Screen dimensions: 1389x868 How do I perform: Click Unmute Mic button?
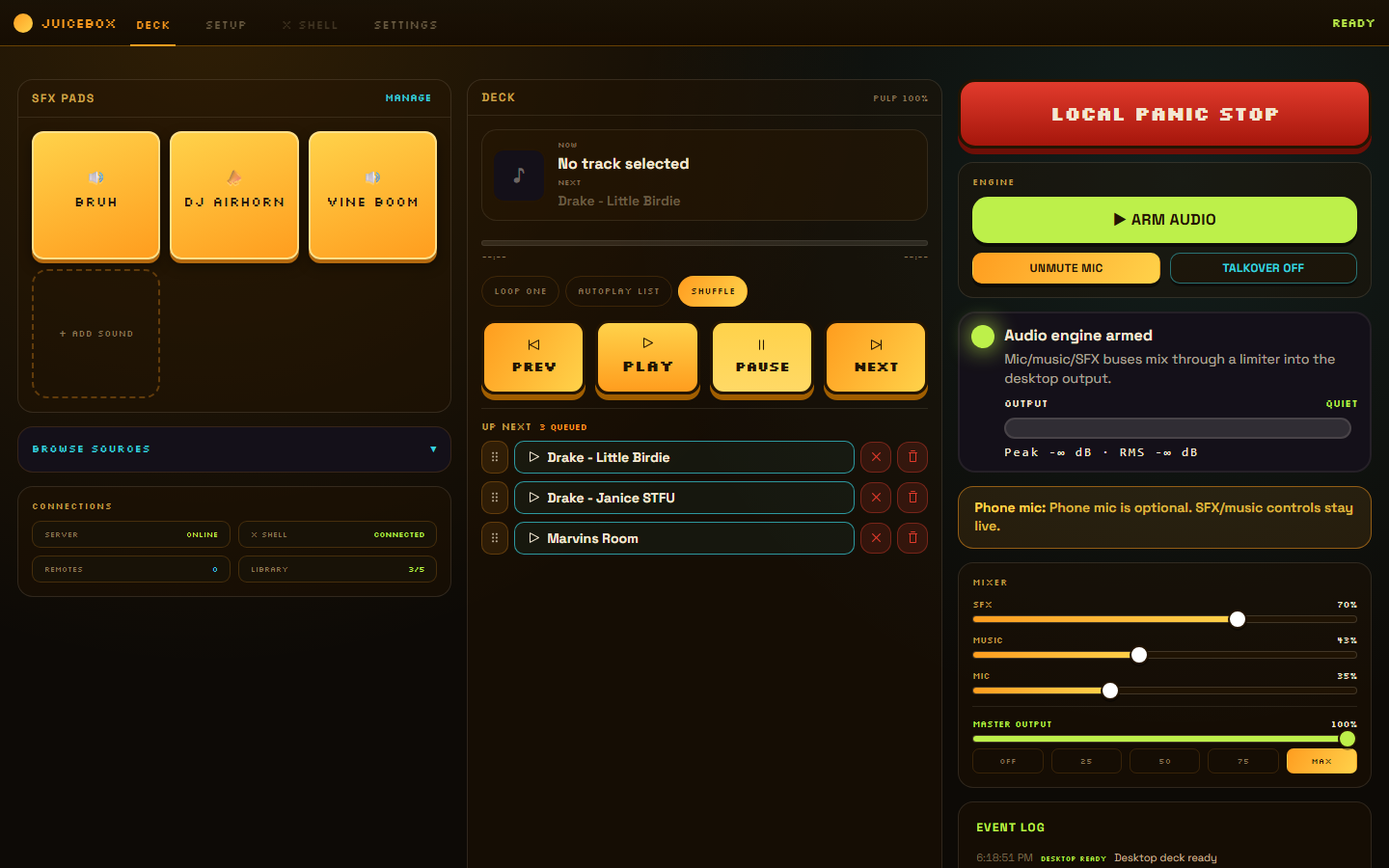coord(1066,268)
